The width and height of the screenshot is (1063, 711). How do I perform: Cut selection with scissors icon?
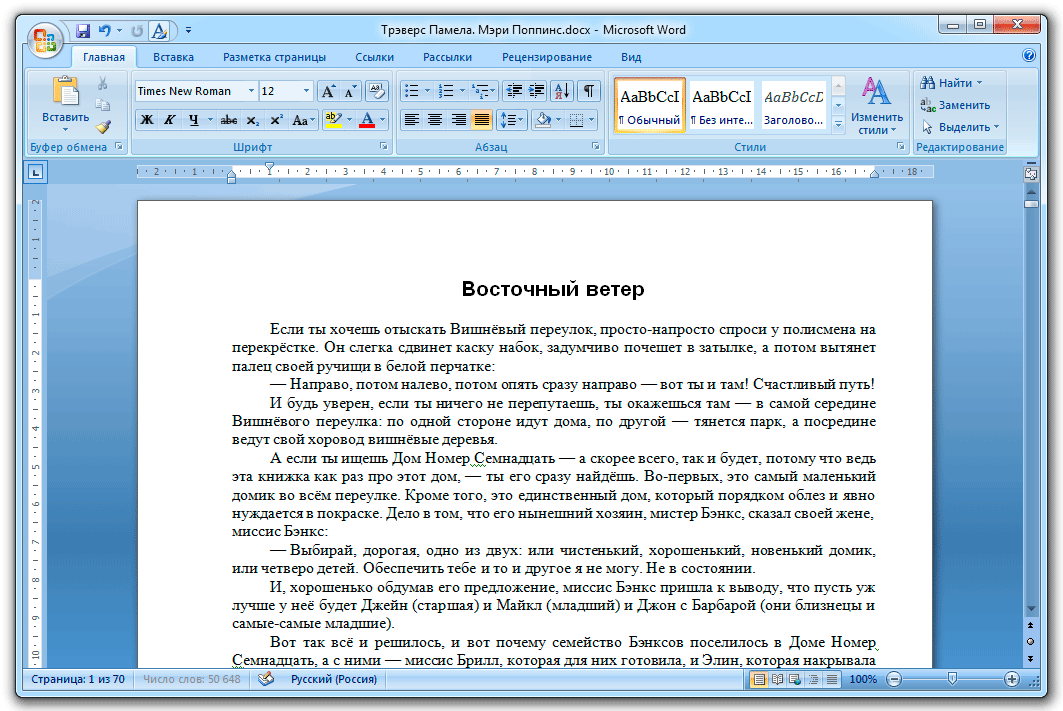pos(102,83)
